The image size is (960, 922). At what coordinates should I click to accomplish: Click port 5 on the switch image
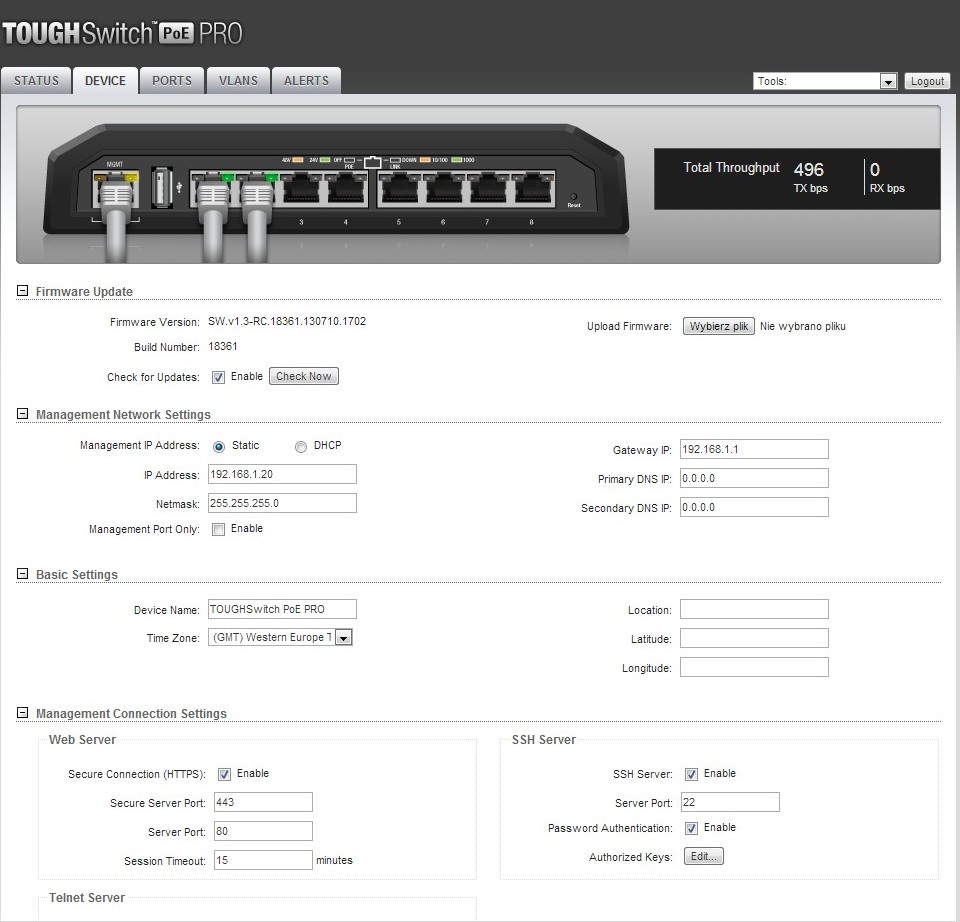click(x=399, y=190)
